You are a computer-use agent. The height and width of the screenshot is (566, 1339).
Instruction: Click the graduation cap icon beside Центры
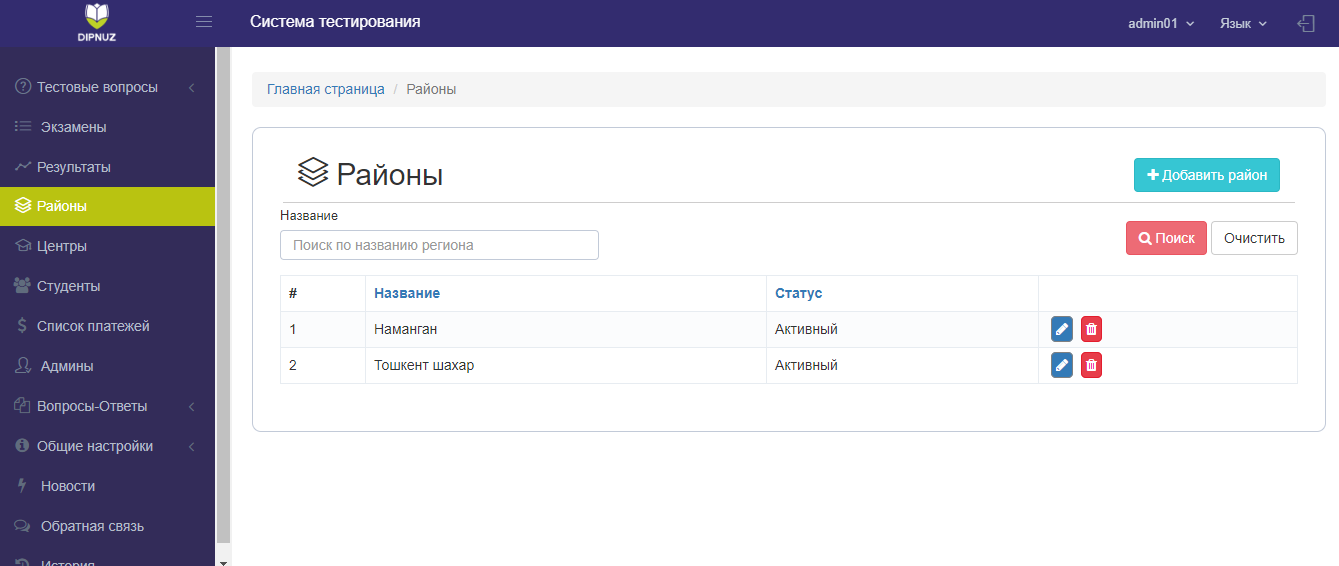point(23,246)
